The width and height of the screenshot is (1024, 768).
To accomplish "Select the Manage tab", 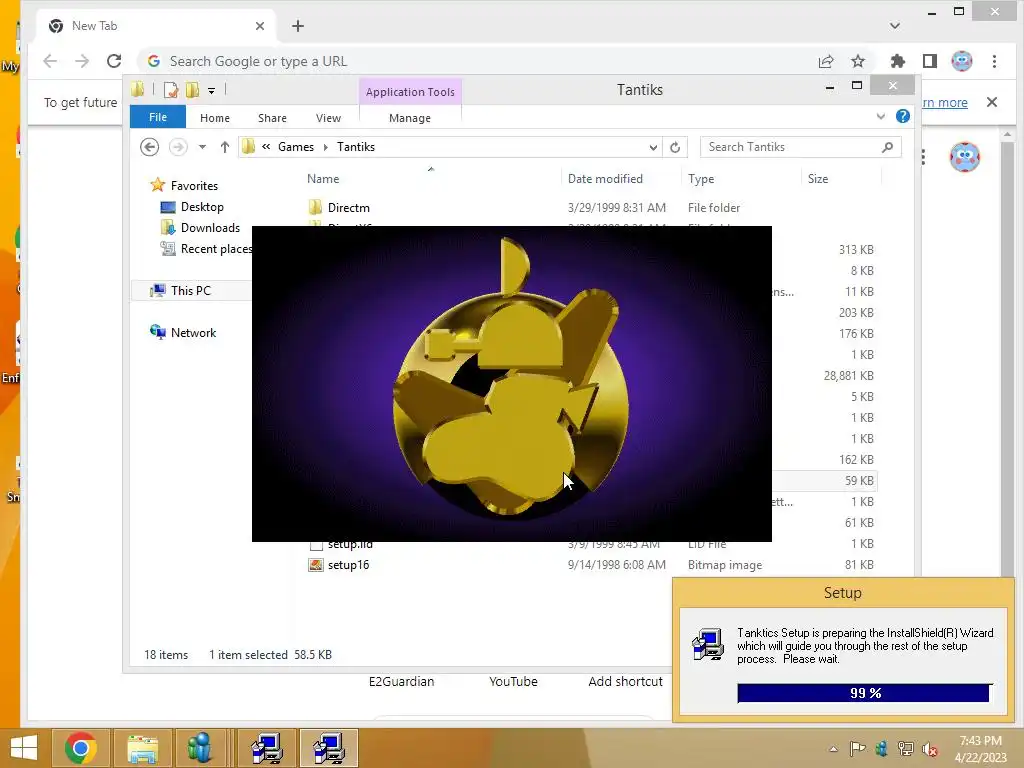I will 410,118.
